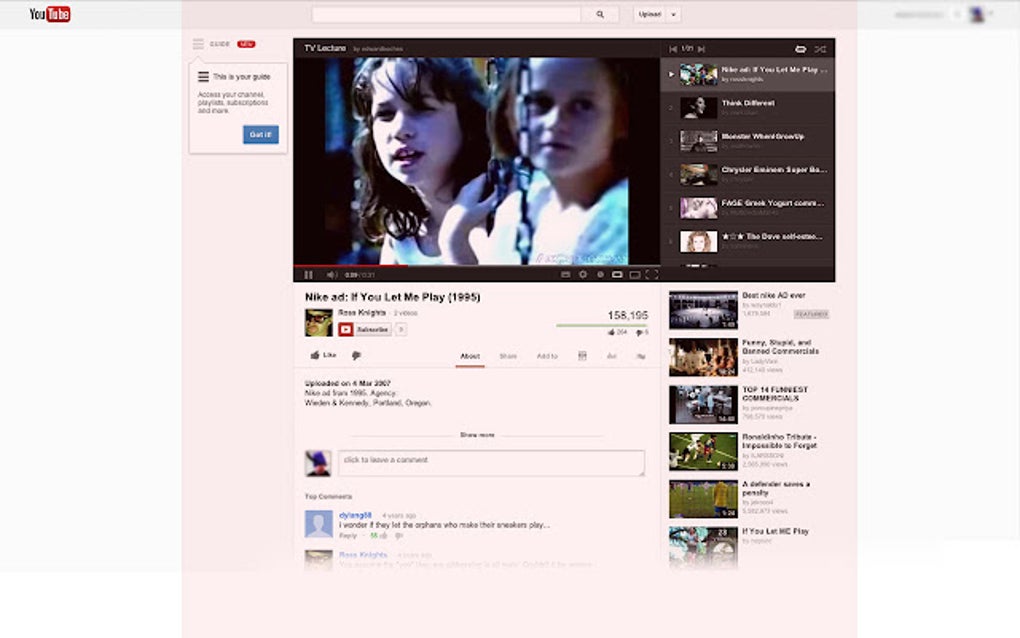Select playlist item Chrysler Eminem Super Bowl

tap(747, 174)
